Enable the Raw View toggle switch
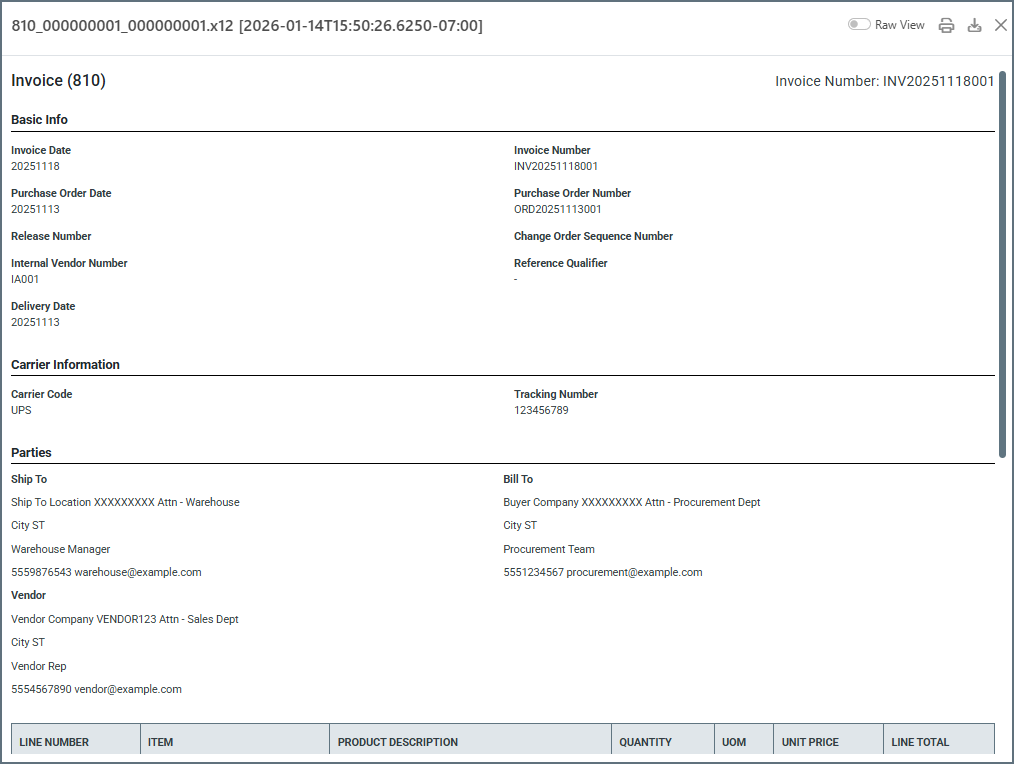1014x764 pixels. click(x=859, y=25)
